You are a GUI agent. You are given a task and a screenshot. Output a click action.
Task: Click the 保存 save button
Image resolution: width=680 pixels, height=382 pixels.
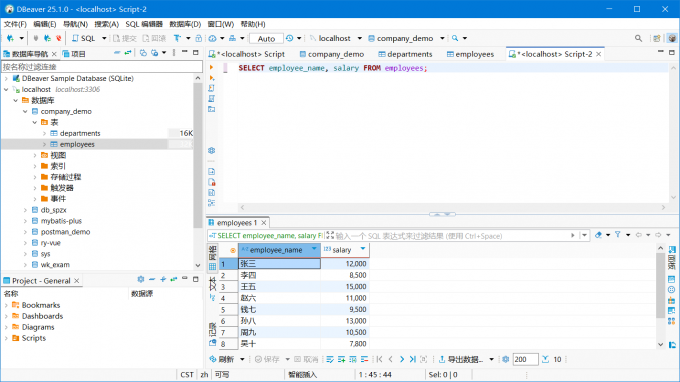pos(267,359)
